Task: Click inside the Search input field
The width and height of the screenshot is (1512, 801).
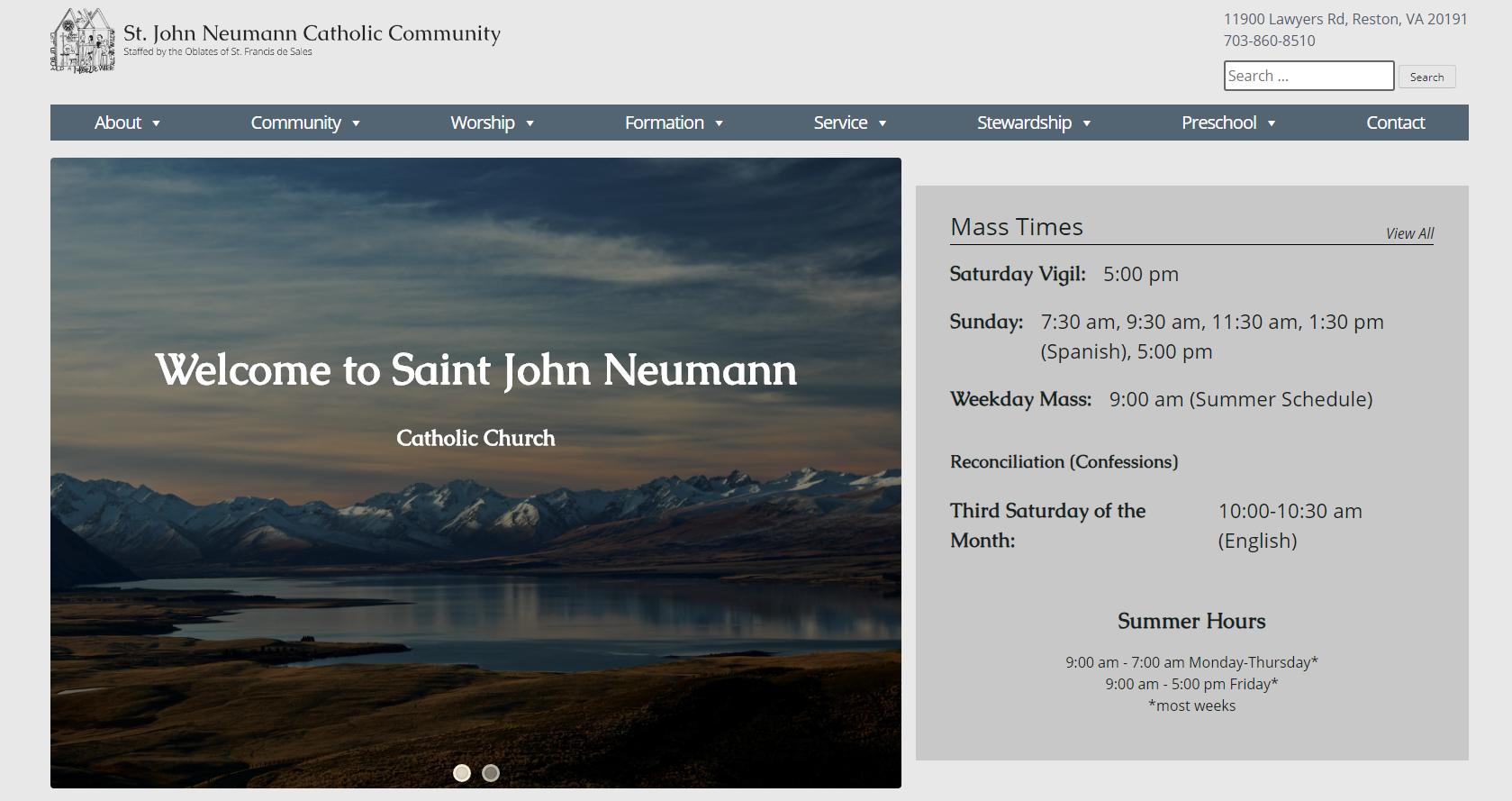Action: (1308, 76)
